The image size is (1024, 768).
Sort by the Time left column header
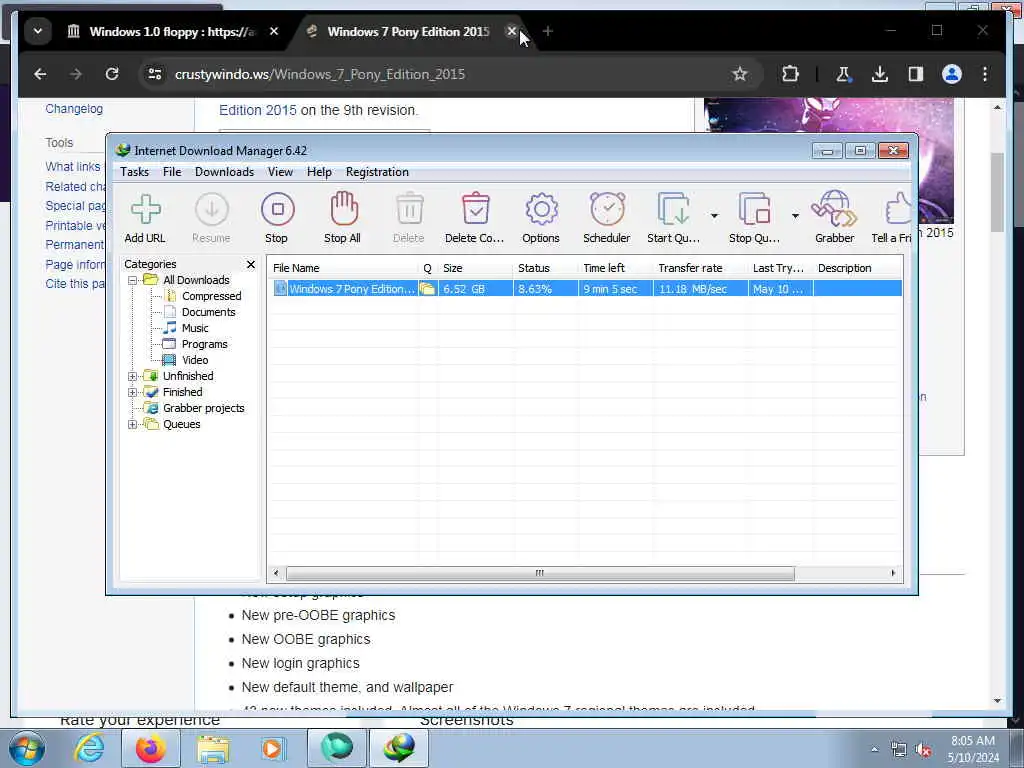click(x=615, y=268)
